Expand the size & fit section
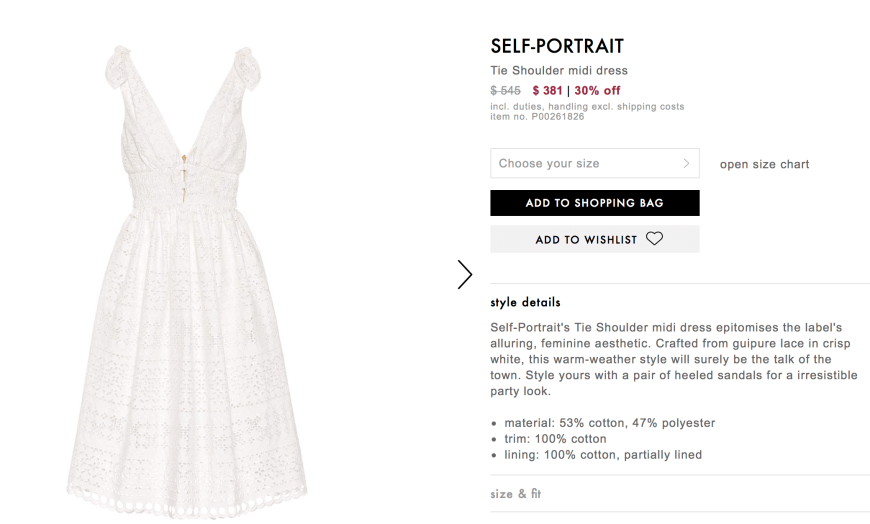 (515, 493)
